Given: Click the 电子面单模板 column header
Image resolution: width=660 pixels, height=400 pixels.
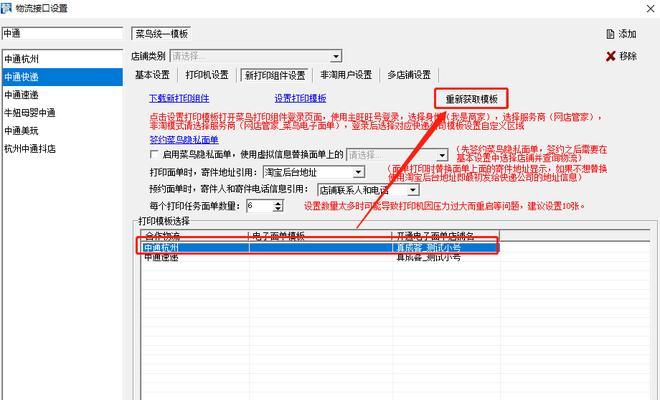Looking at the screenshot, I should pyautogui.click(x=321, y=236).
